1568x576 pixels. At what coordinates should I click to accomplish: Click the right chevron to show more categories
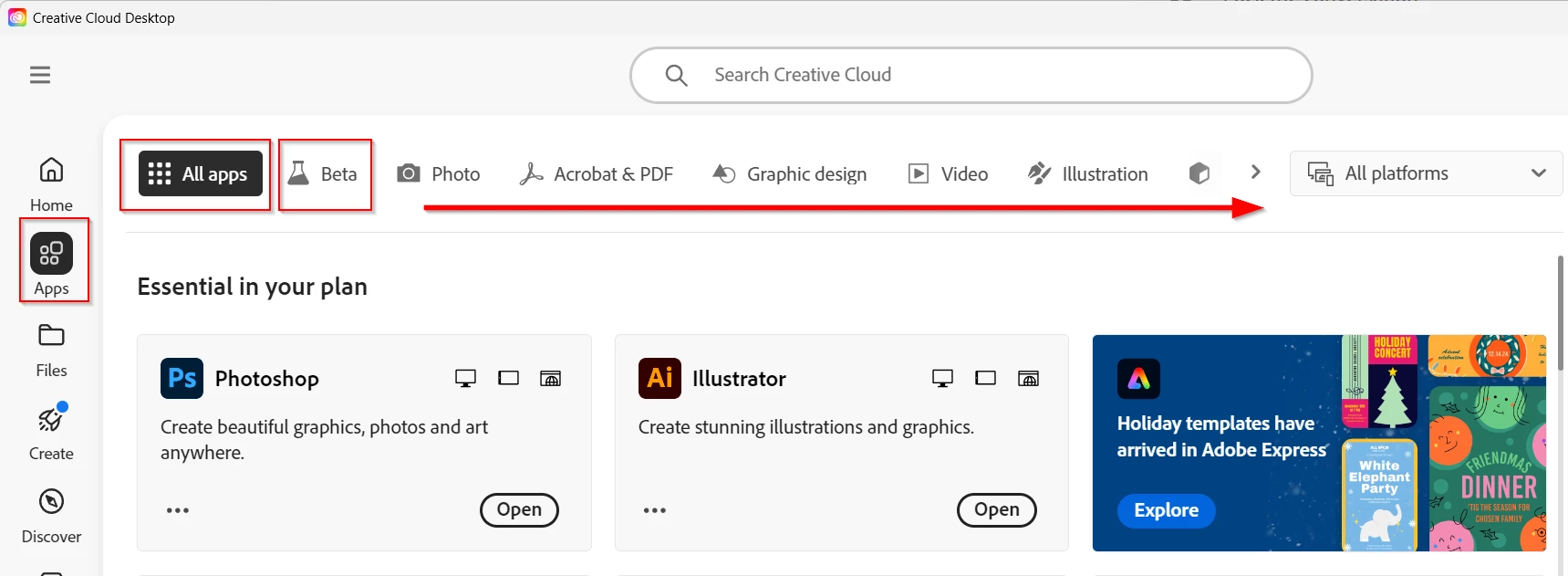click(1256, 172)
